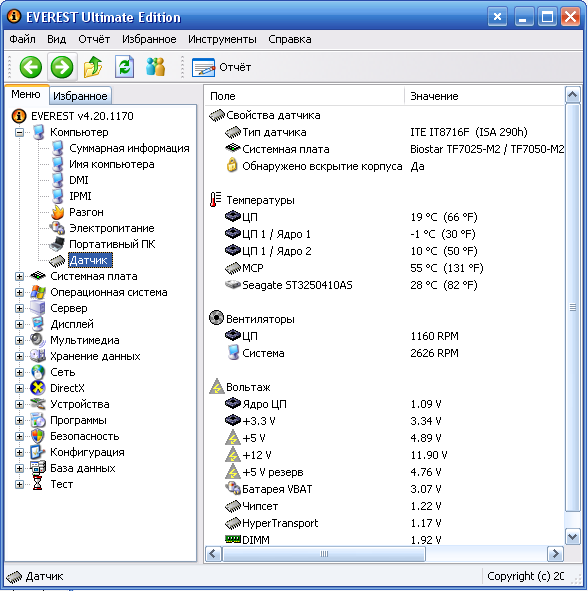Click the vertical scrollbar down arrow

573,536
